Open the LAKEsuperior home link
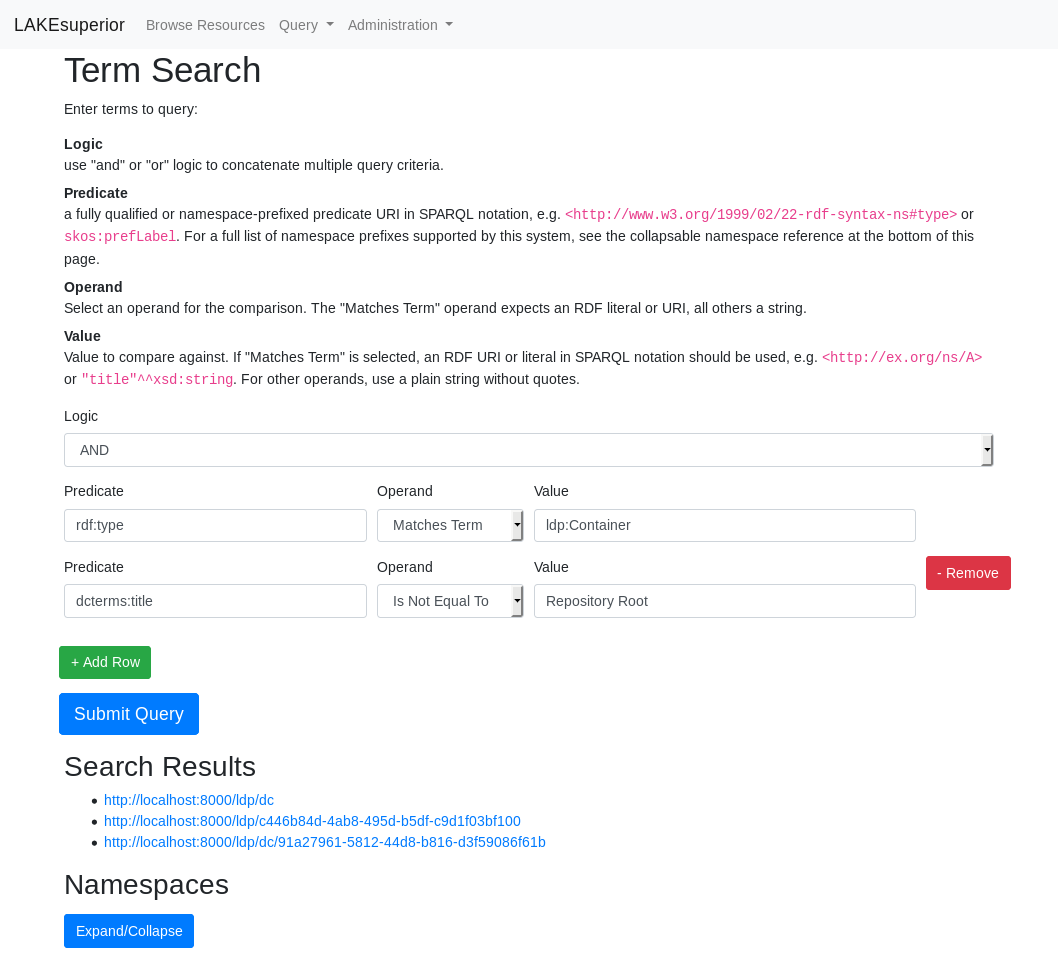 (69, 25)
